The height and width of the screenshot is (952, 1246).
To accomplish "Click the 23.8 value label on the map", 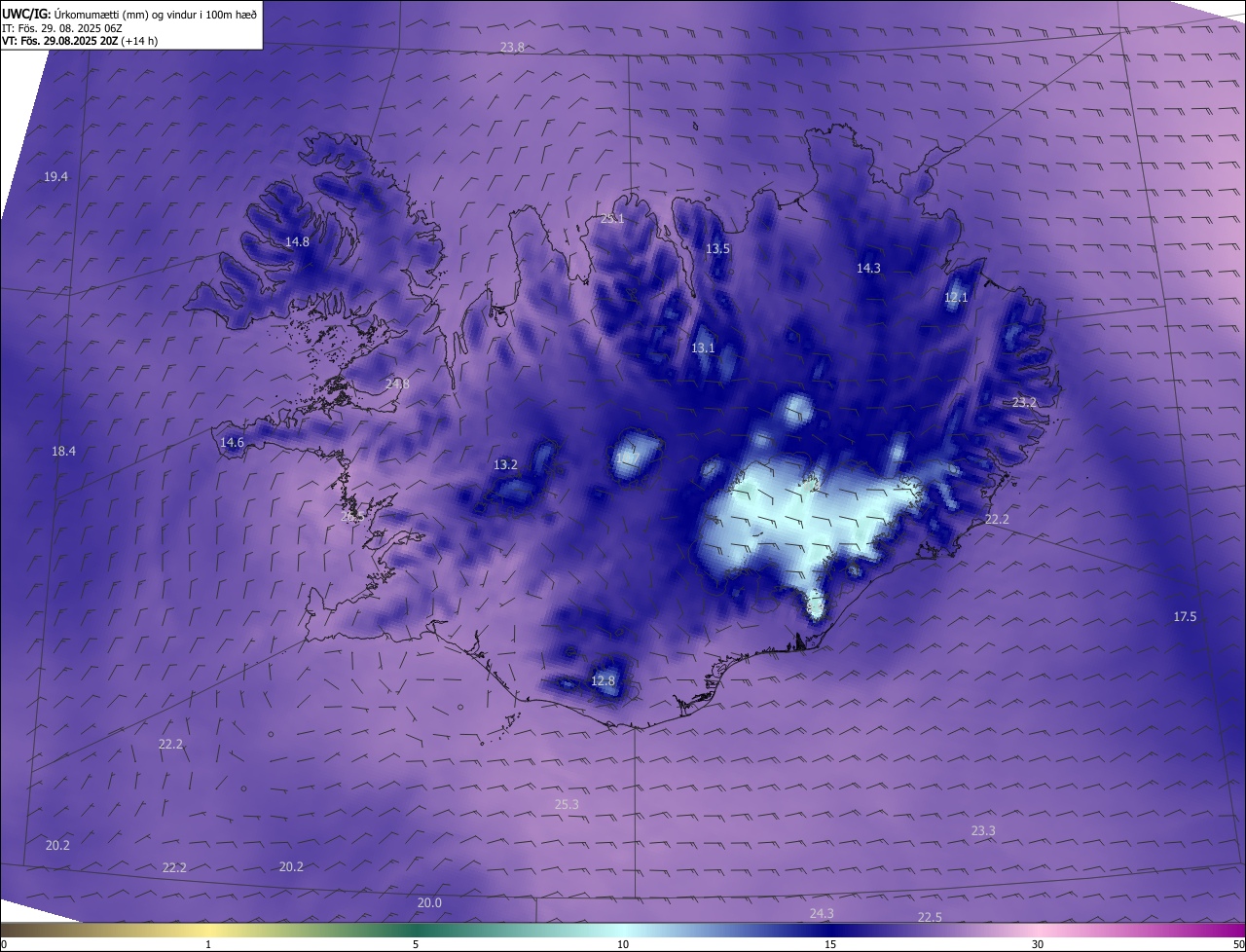I will pyautogui.click(x=512, y=47).
